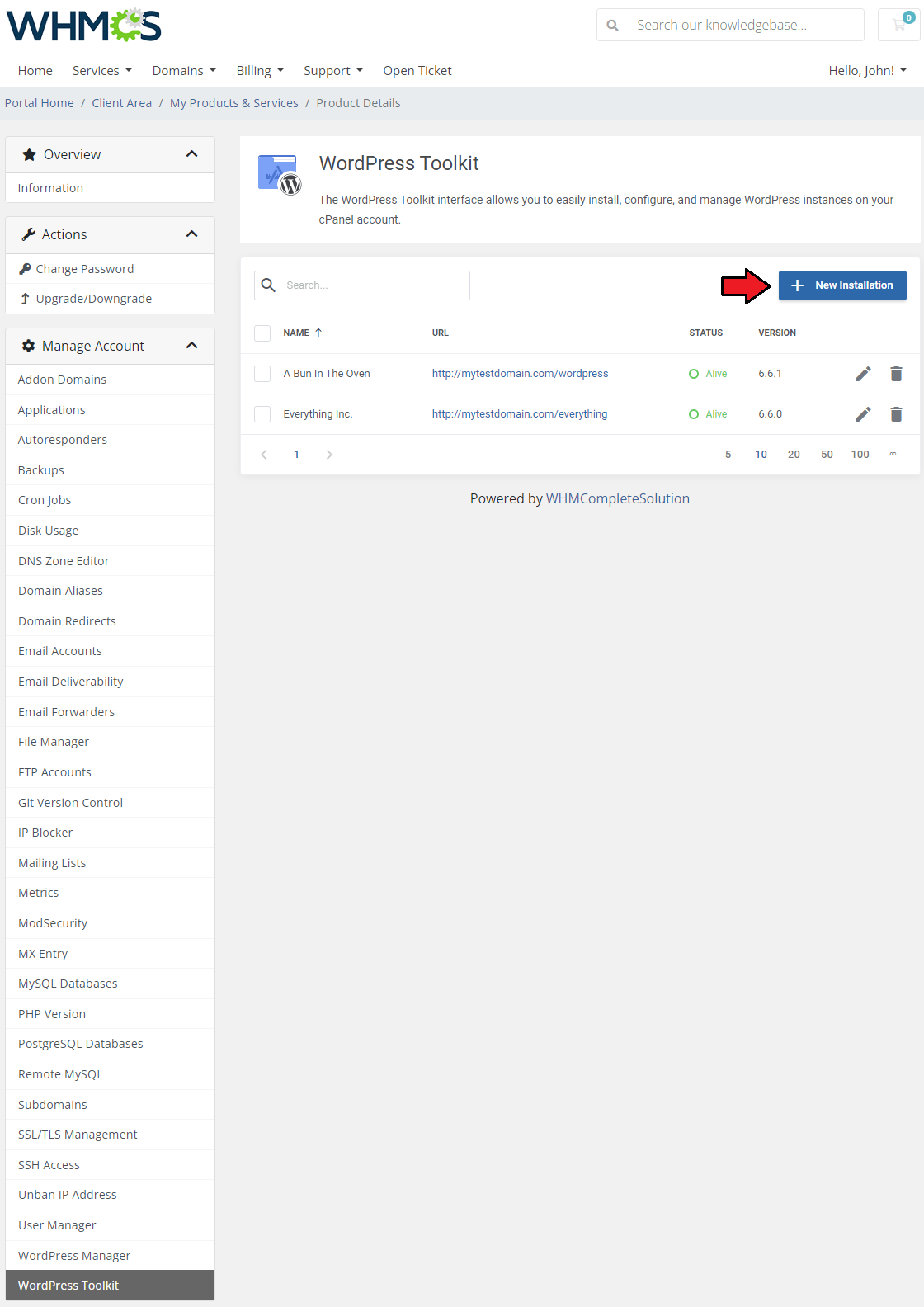
Task: Open Subdomains in the sidebar
Action: 110,1105
